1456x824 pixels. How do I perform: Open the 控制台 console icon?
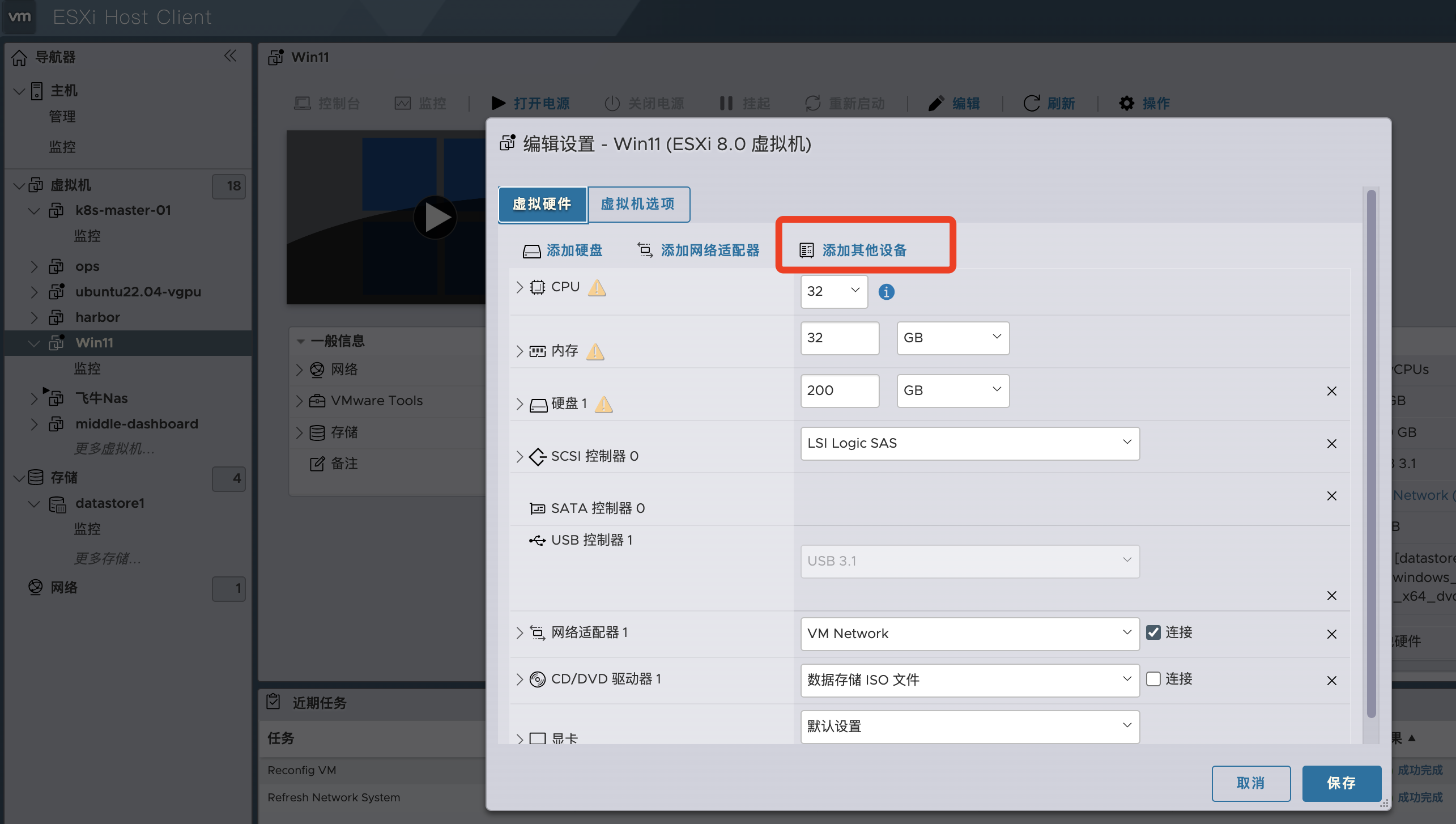[303, 103]
